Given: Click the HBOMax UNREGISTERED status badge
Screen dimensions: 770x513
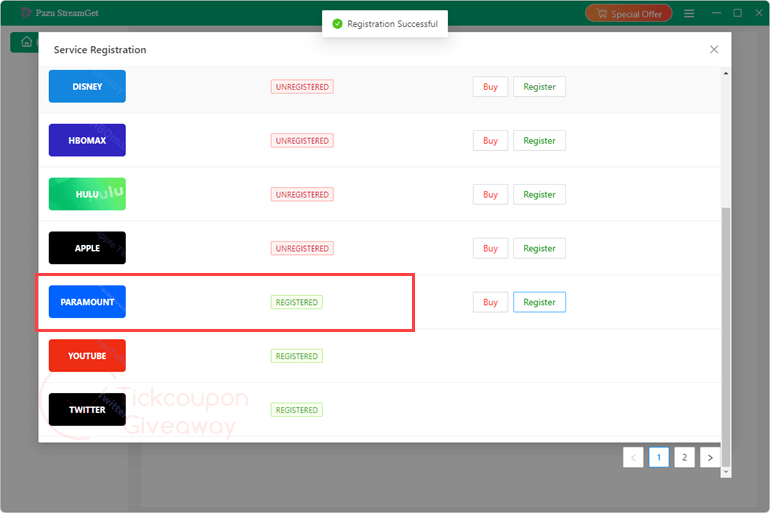Looking at the screenshot, I should click(x=302, y=141).
